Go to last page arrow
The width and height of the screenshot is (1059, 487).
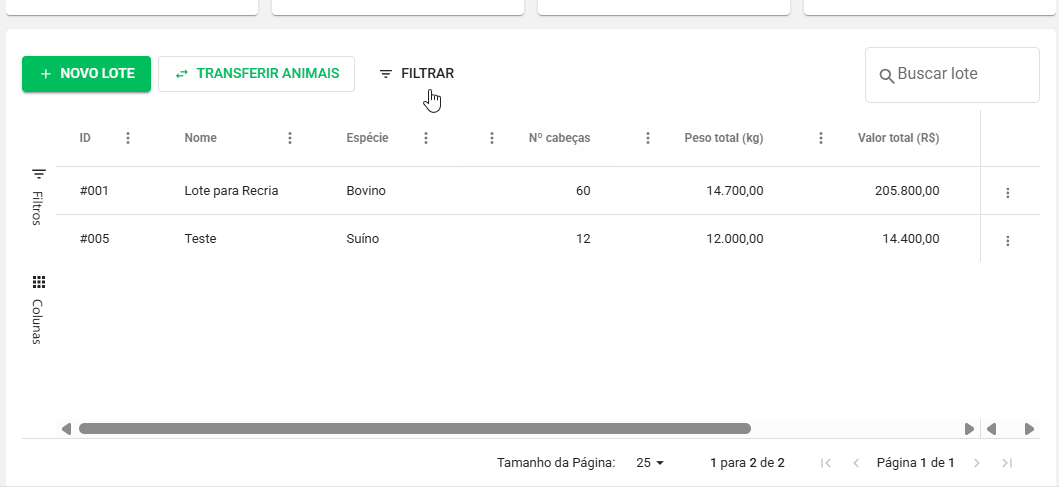click(x=1007, y=463)
